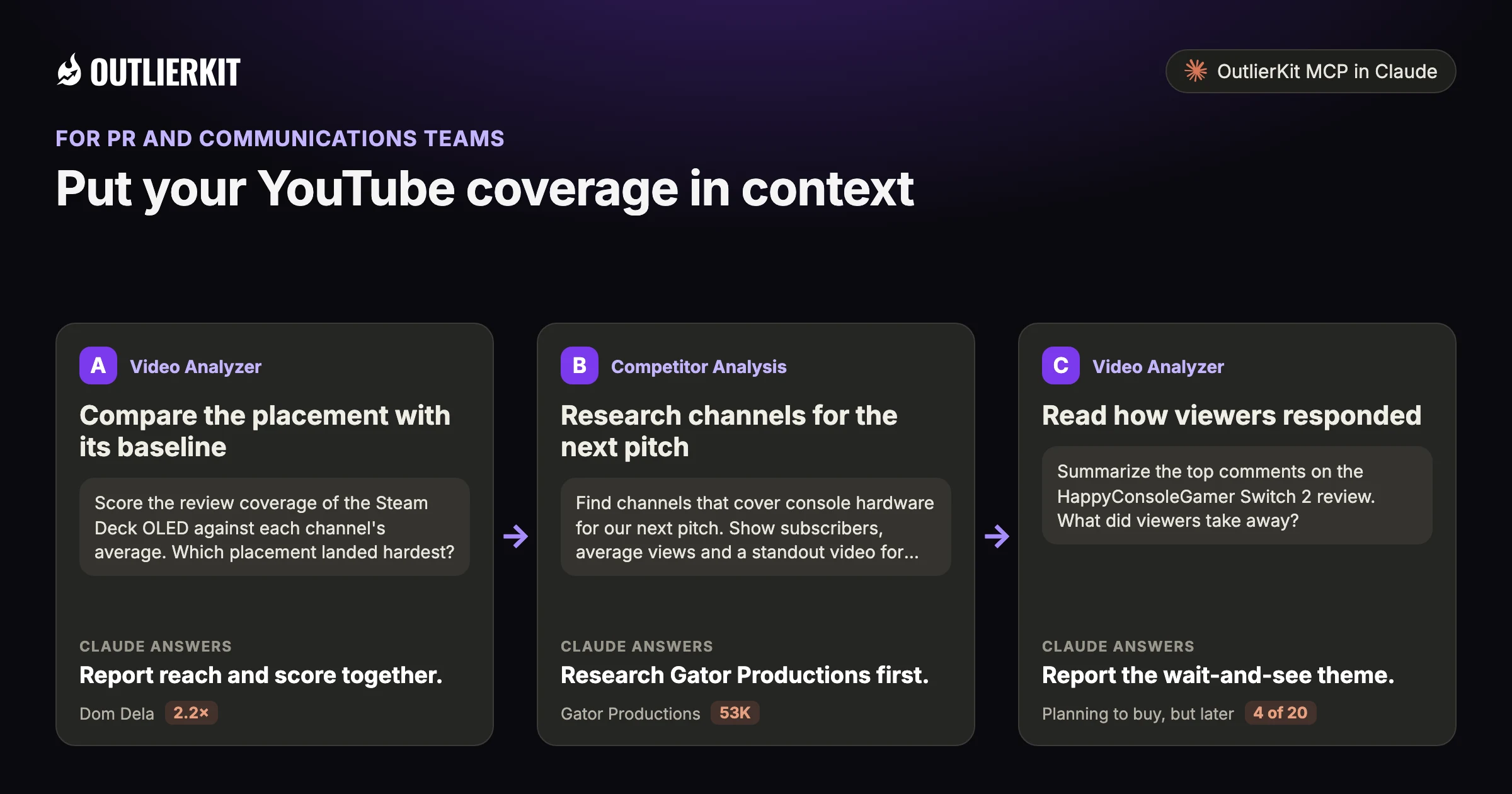The width and height of the screenshot is (1512, 794).
Task: Open the OutlierKit MCP in Claude pill
Action: (x=1310, y=71)
